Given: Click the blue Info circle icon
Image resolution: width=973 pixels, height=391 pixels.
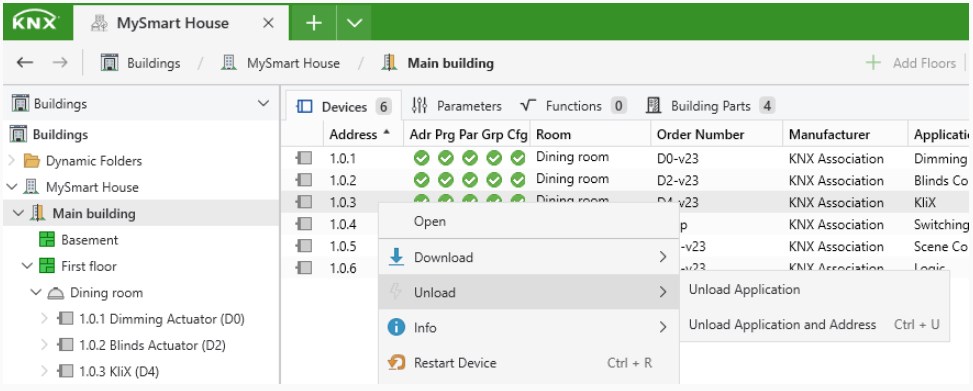Looking at the screenshot, I should 396,327.
